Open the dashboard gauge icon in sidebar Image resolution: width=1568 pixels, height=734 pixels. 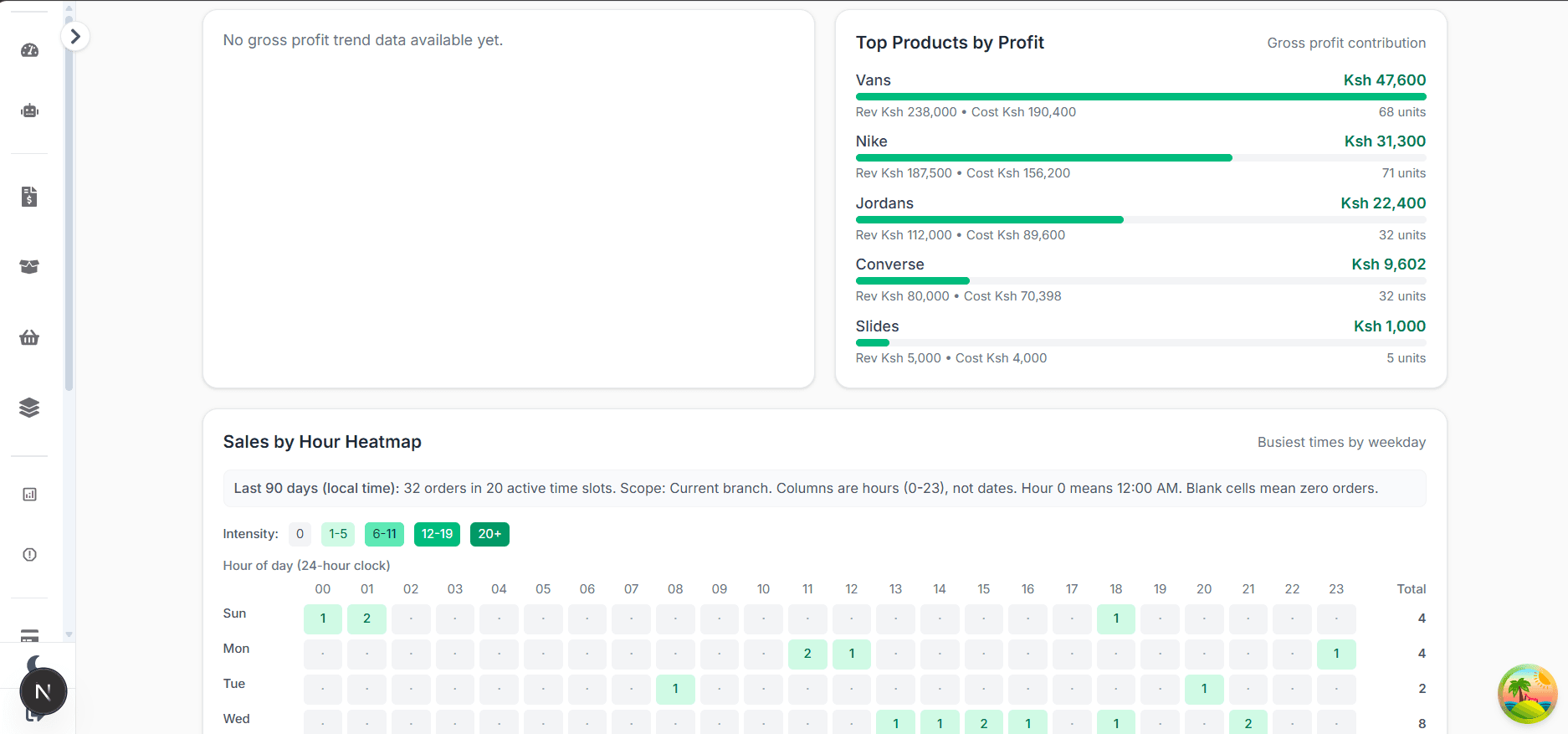pyautogui.click(x=29, y=50)
